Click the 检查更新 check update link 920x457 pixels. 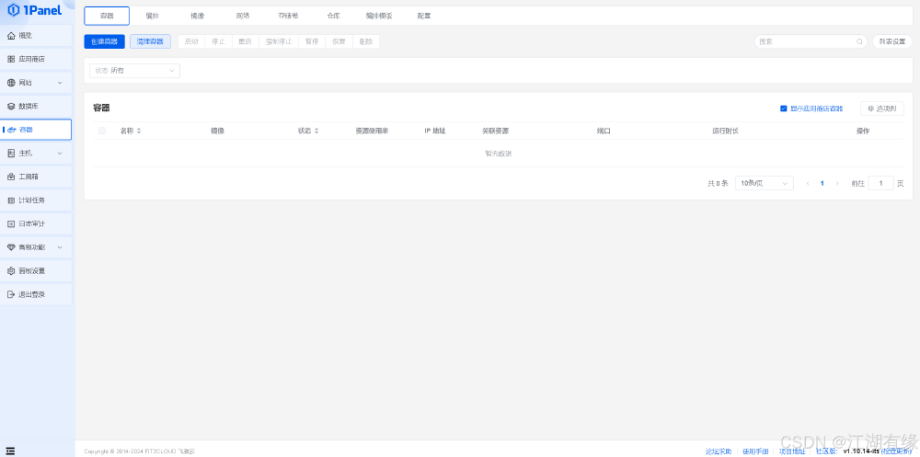(x=897, y=451)
